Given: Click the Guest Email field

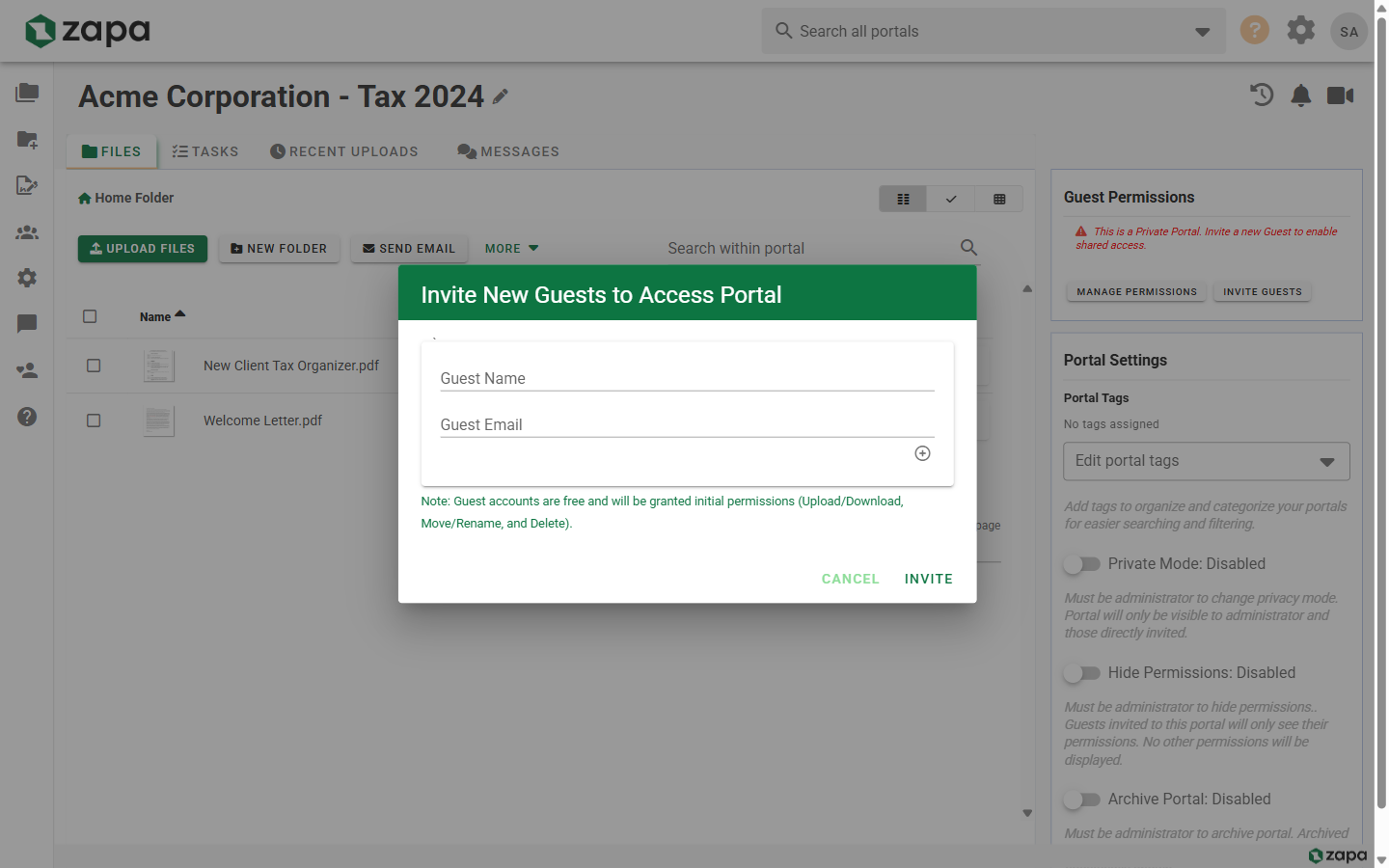Looking at the screenshot, I should tap(688, 424).
